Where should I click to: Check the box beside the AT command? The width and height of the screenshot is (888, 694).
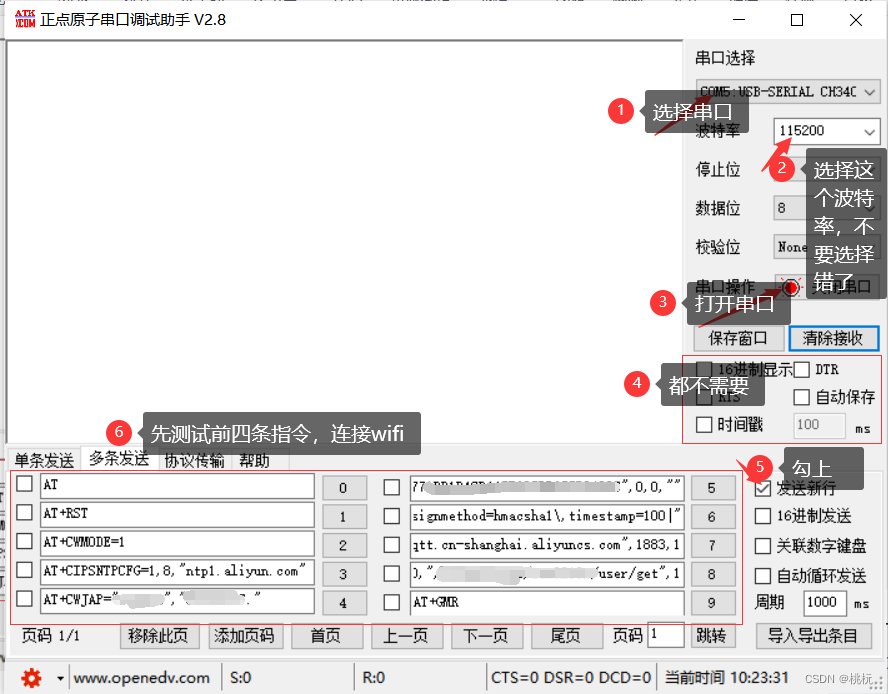tap(24, 484)
